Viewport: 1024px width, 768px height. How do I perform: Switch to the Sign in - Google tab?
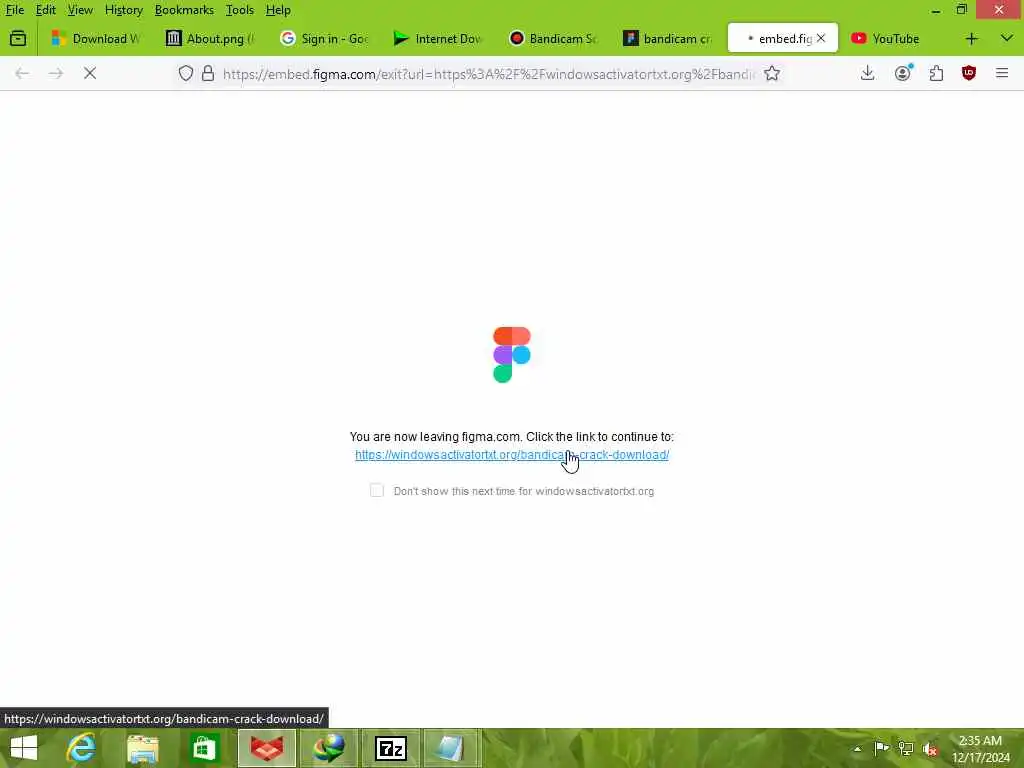[x=327, y=39]
